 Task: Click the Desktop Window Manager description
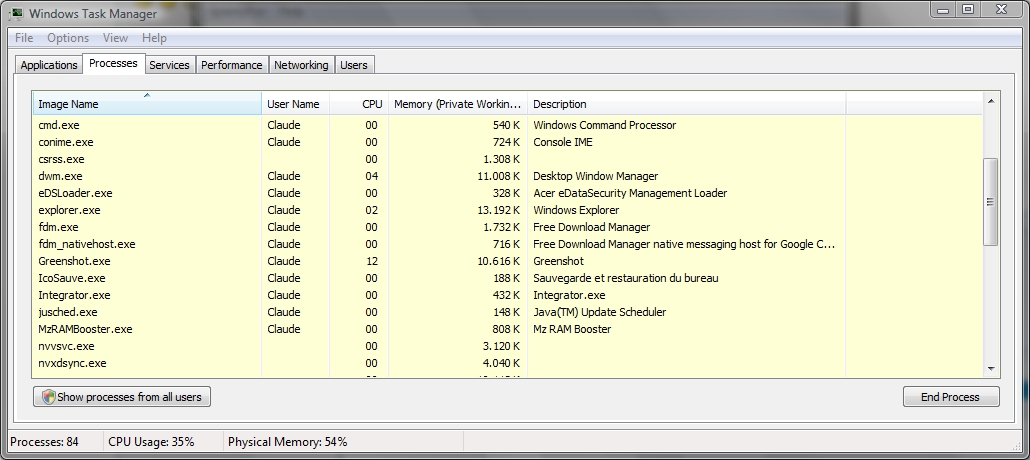coord(595,176)
